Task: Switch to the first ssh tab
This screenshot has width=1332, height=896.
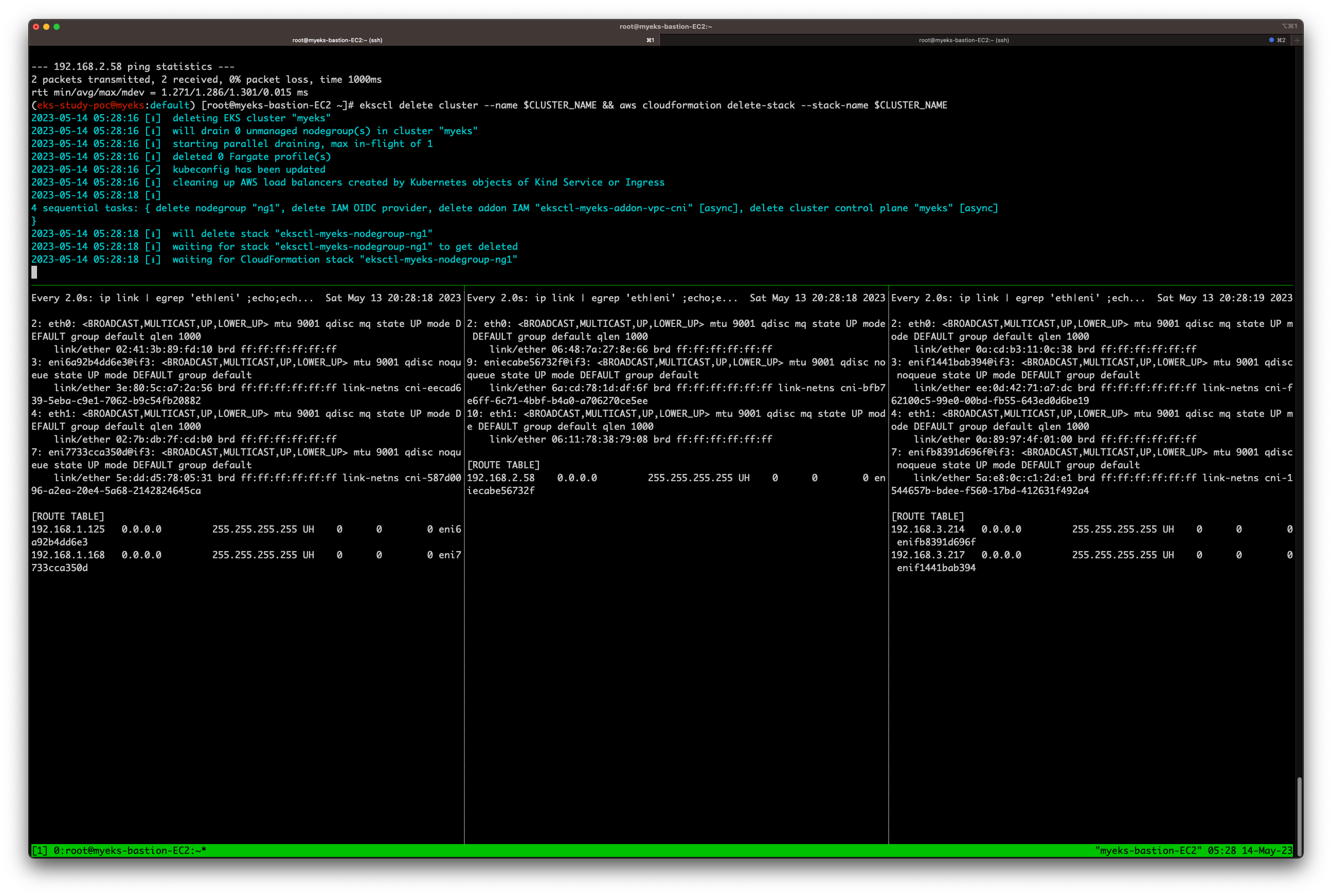Action: pyautogui.click(x=337, y=40)
